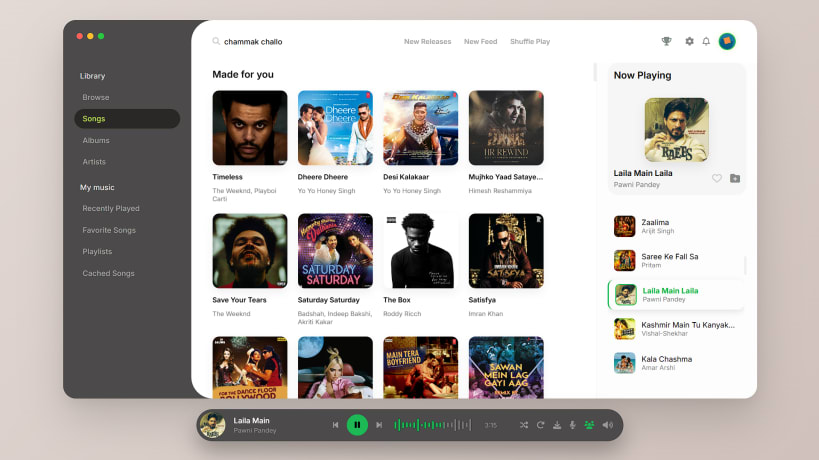Open the notifications bell
Screen dimensions: 819x460
(x=706, y=41)
